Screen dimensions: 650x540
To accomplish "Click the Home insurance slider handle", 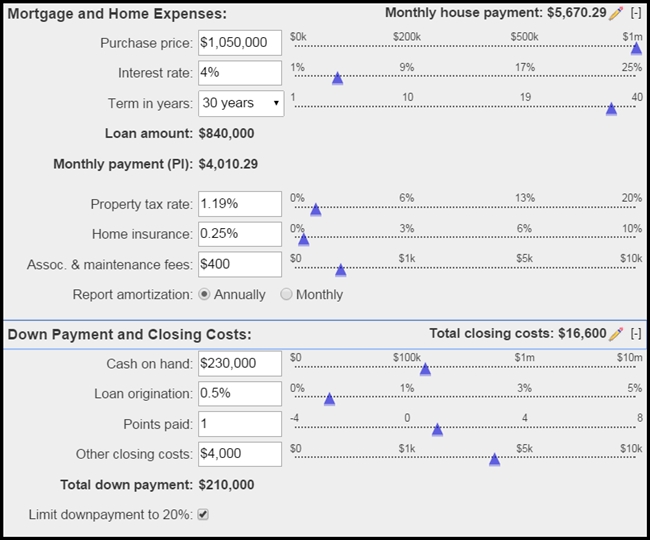I will [x=303, y=240].
